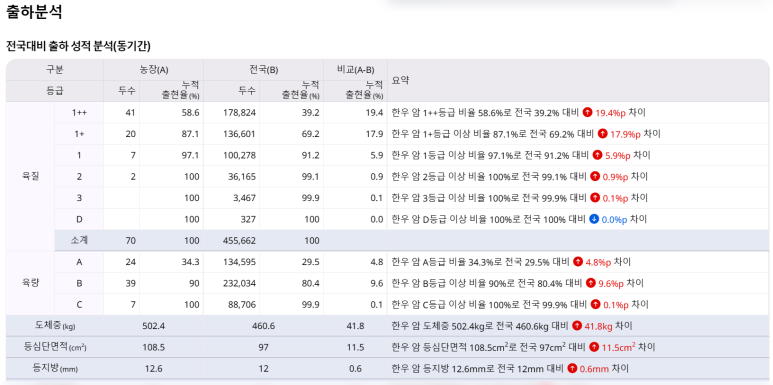Click the red up-arrow icon beside 17.9%p
Viewport: 773px width, 385px height.
tap(602, 134)
